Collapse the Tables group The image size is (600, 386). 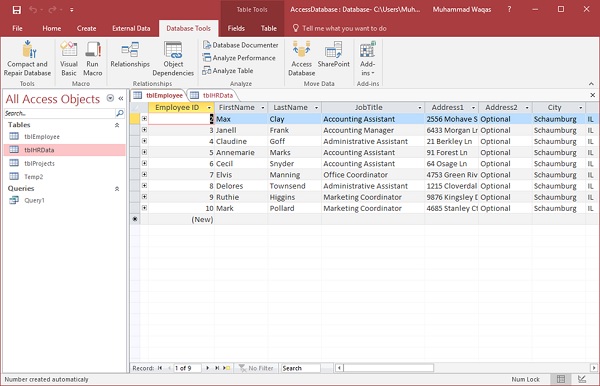(117, 125)
